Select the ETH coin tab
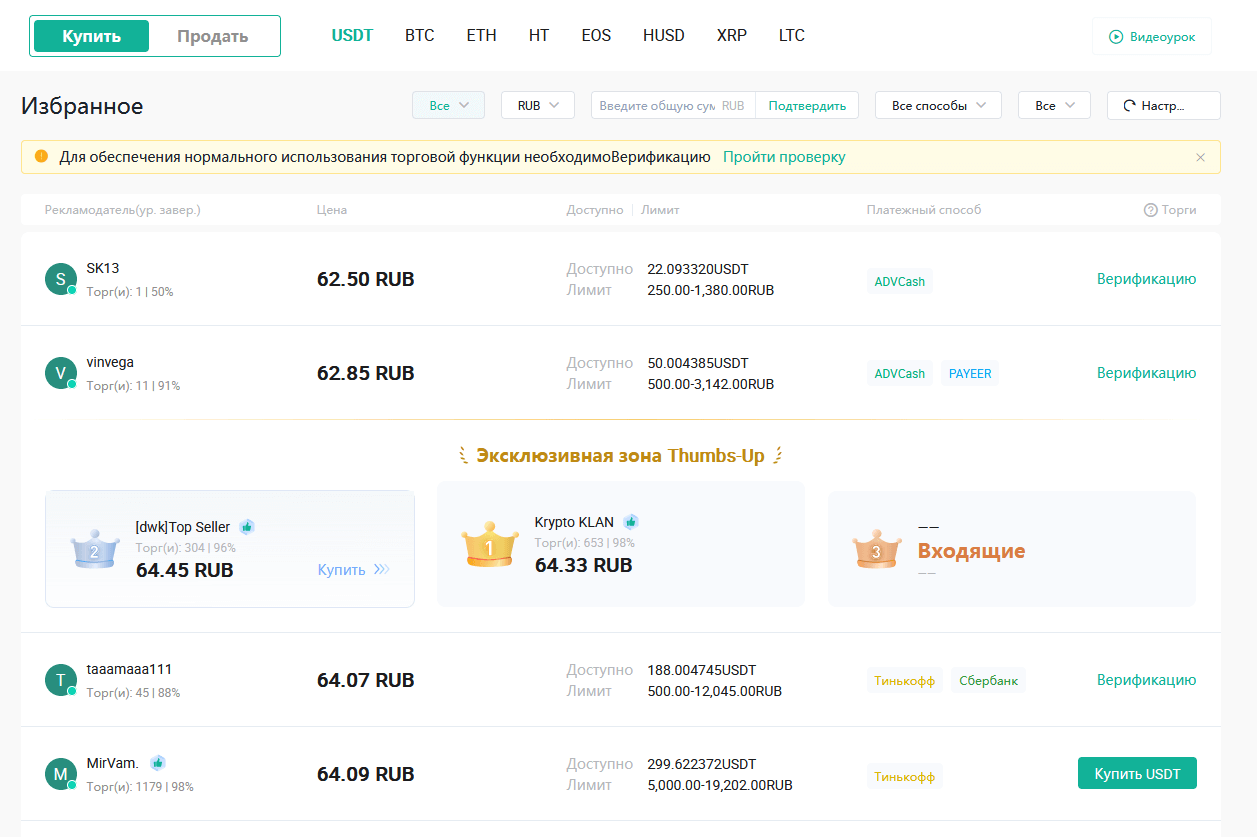 [481, 35]
